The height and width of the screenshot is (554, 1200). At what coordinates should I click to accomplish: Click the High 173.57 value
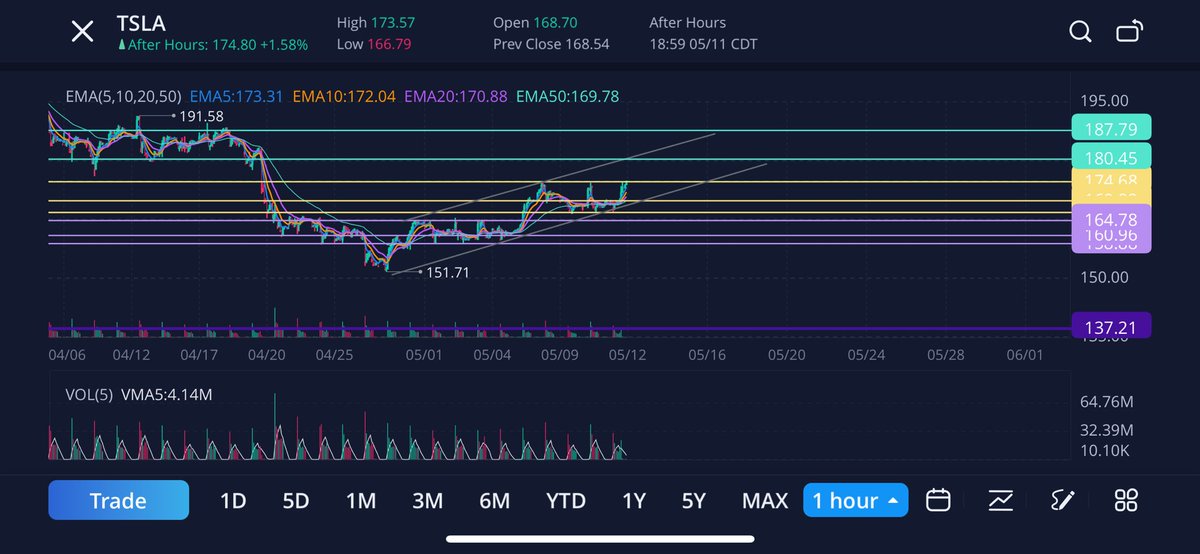pos(377,22)
